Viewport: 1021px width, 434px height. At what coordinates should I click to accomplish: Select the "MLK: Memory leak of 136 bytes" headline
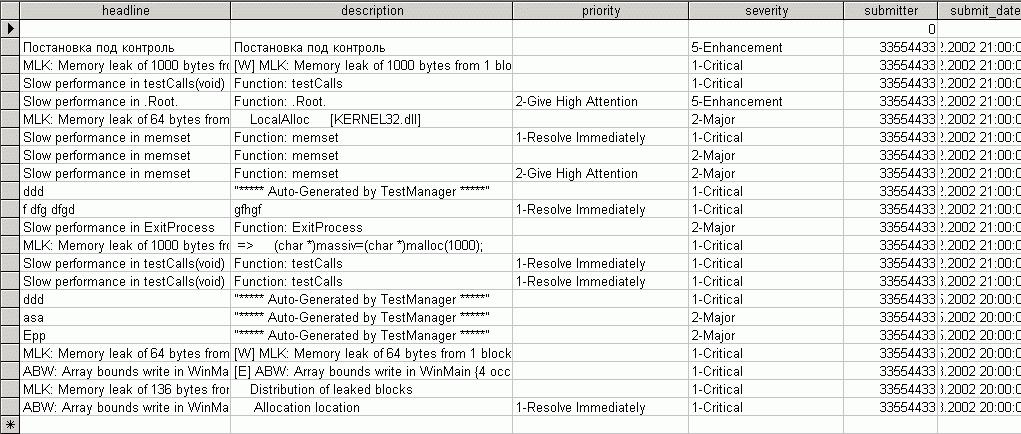[125, 389]
